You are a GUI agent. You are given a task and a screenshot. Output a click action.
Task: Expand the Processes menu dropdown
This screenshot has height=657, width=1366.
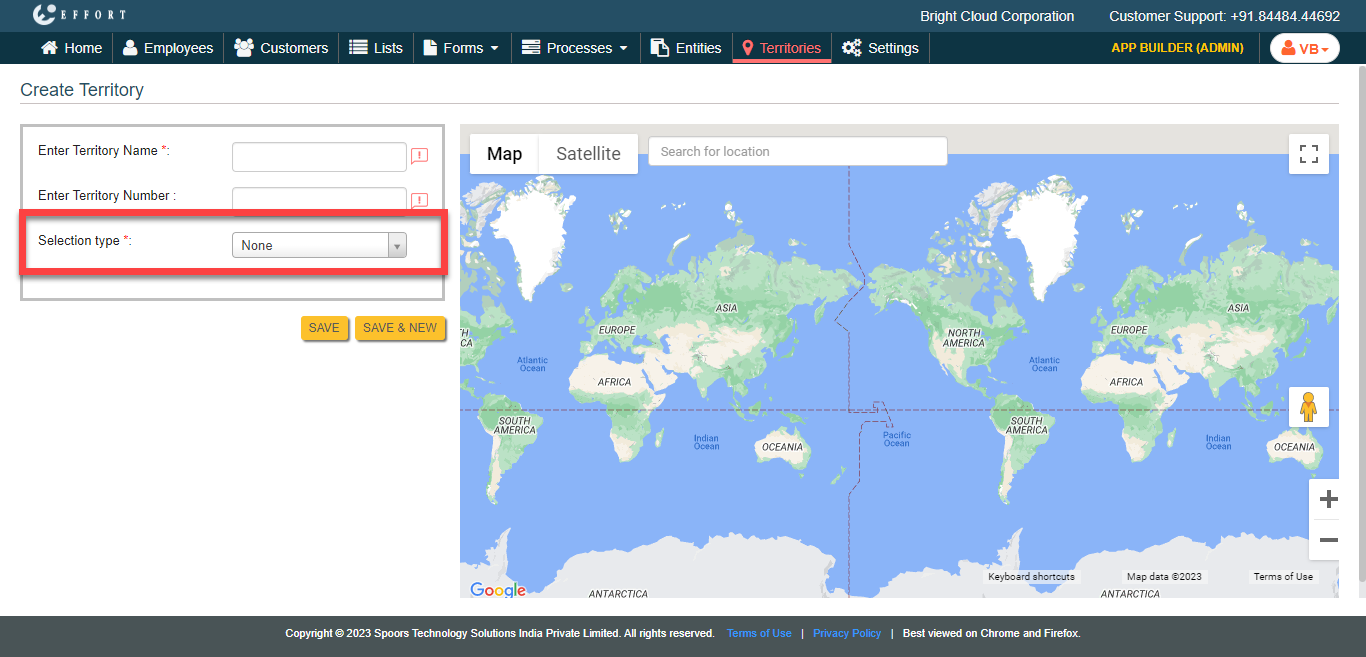tap(575, 48)
